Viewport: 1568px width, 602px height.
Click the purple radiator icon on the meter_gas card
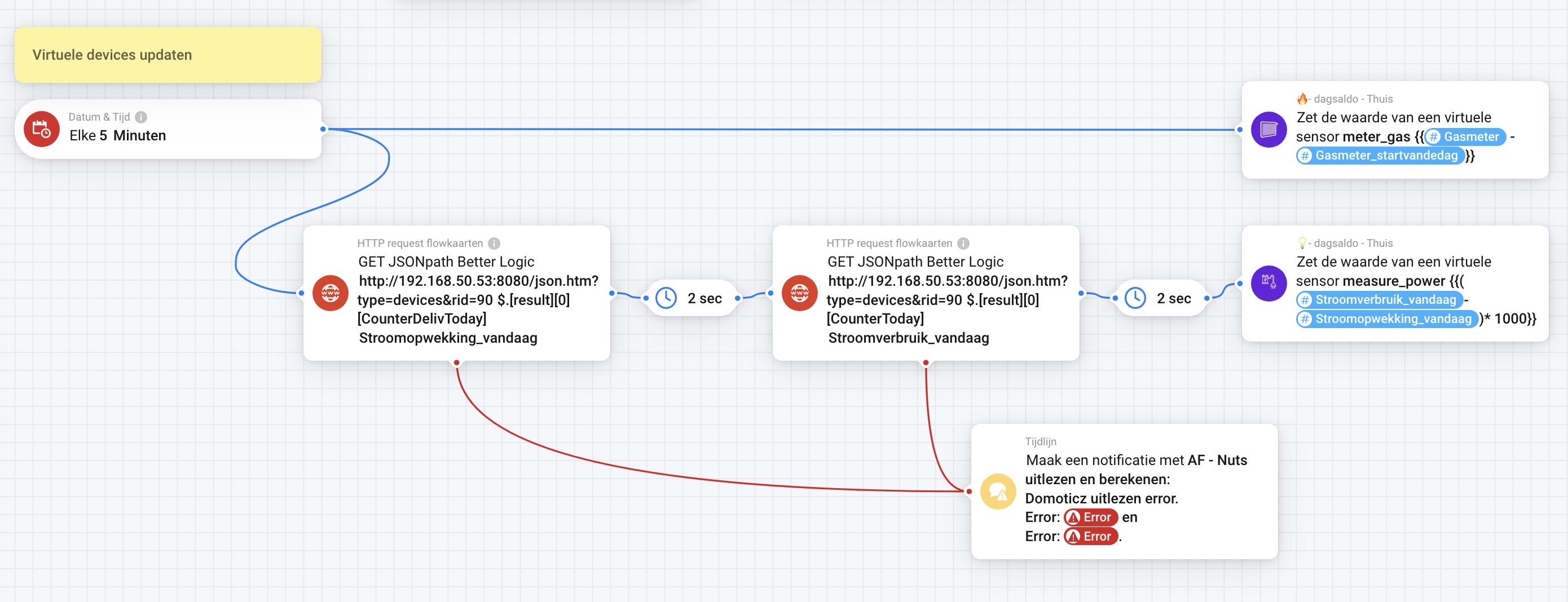pyautogui.click(x=1269, y=130)
